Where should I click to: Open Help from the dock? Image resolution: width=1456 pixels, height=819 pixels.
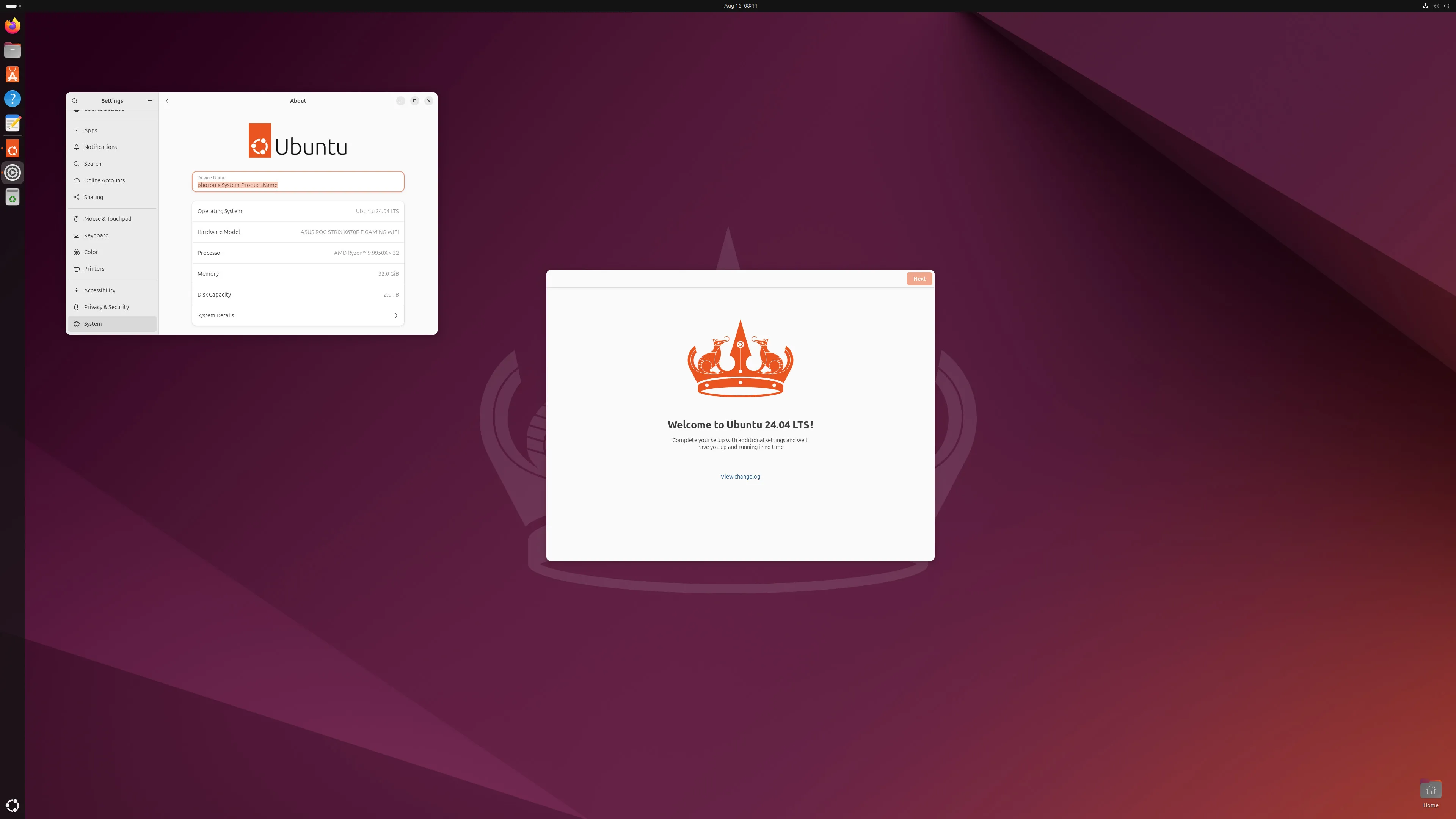(x=13, y=99)
